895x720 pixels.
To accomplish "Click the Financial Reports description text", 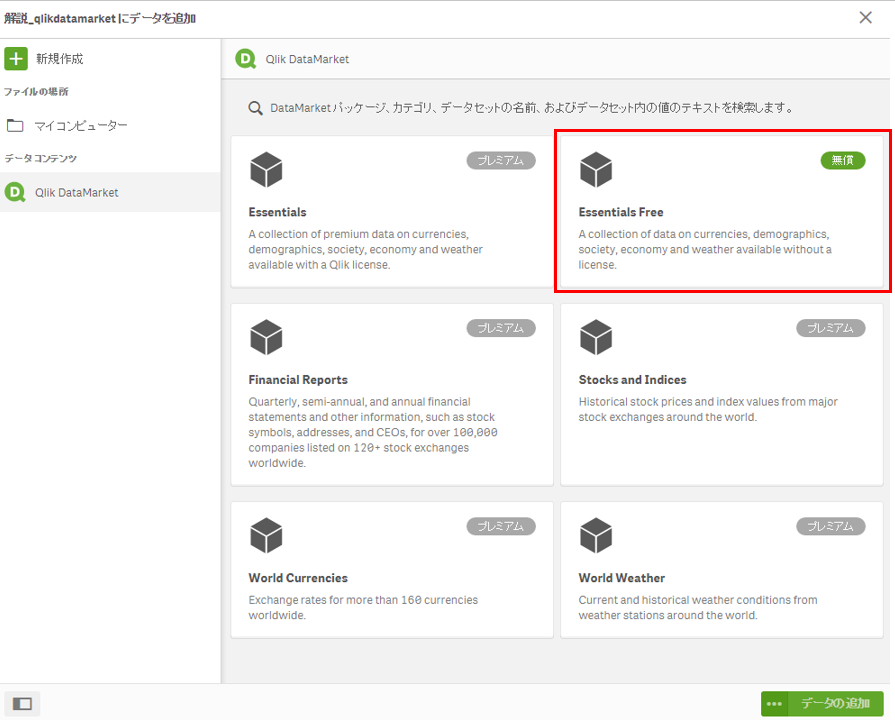I will [x=373, y=432].
